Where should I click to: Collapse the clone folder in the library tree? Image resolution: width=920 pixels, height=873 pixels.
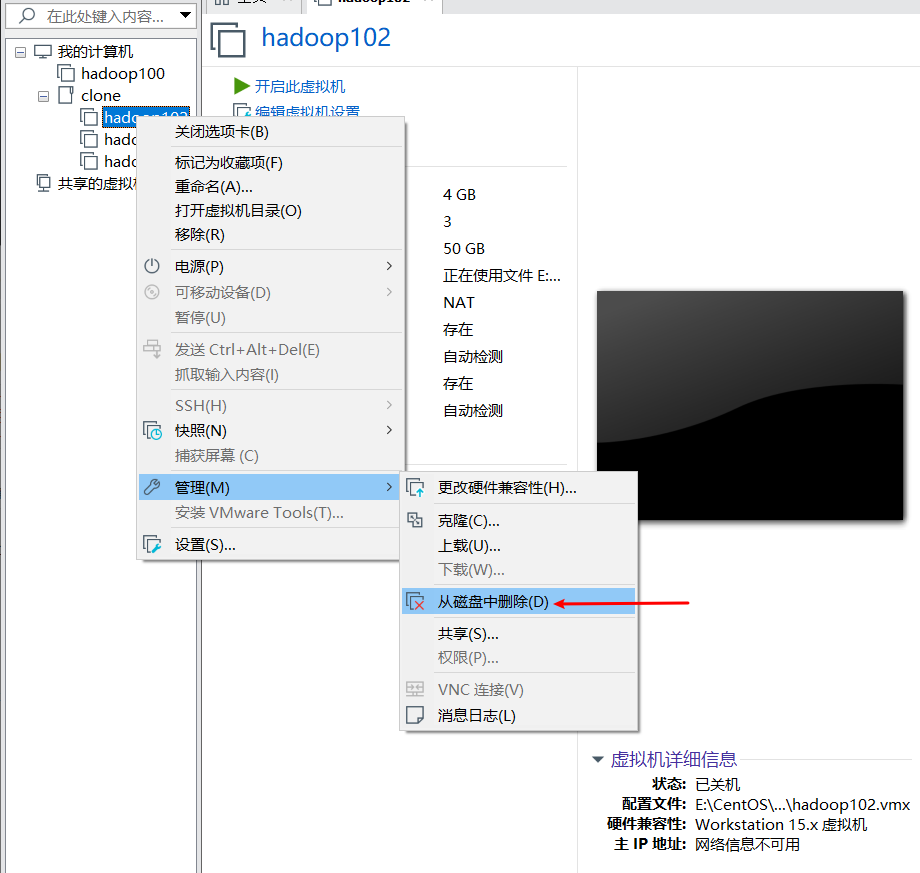[41, 95]
